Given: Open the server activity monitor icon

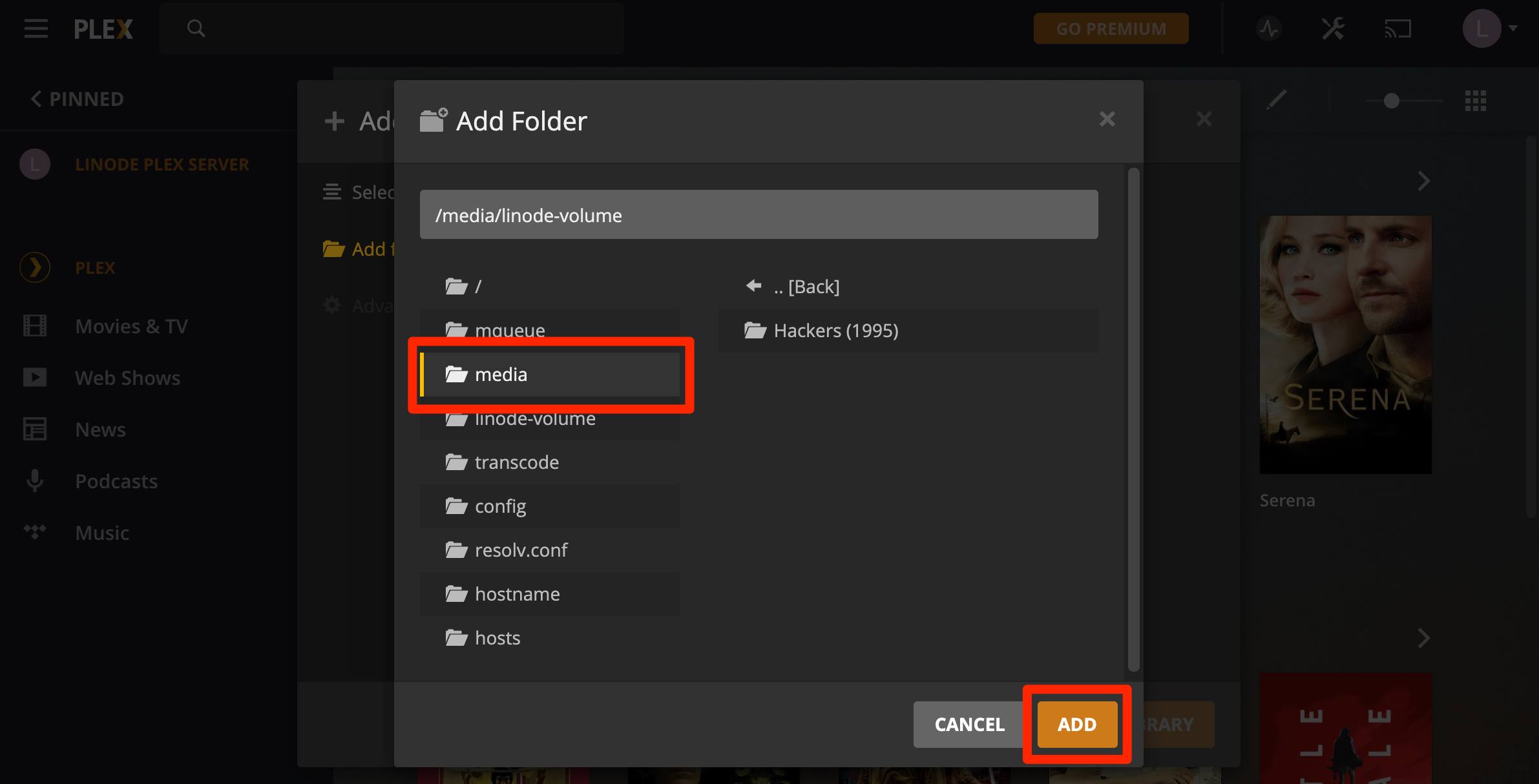Looking at the screenshot, I should (x=1268, y=28).
